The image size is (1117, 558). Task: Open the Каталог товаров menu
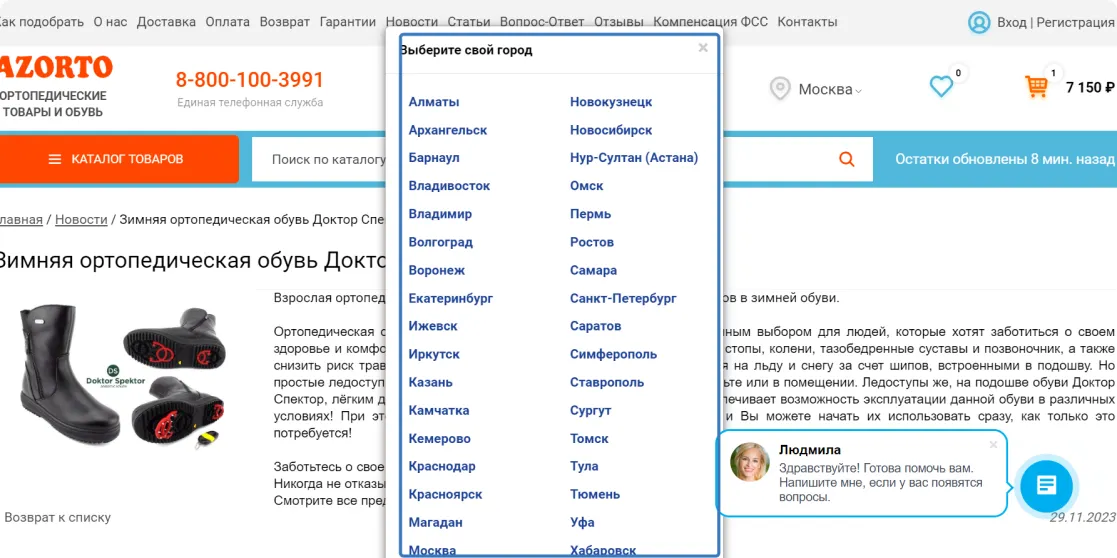click(x=117, y=159)
